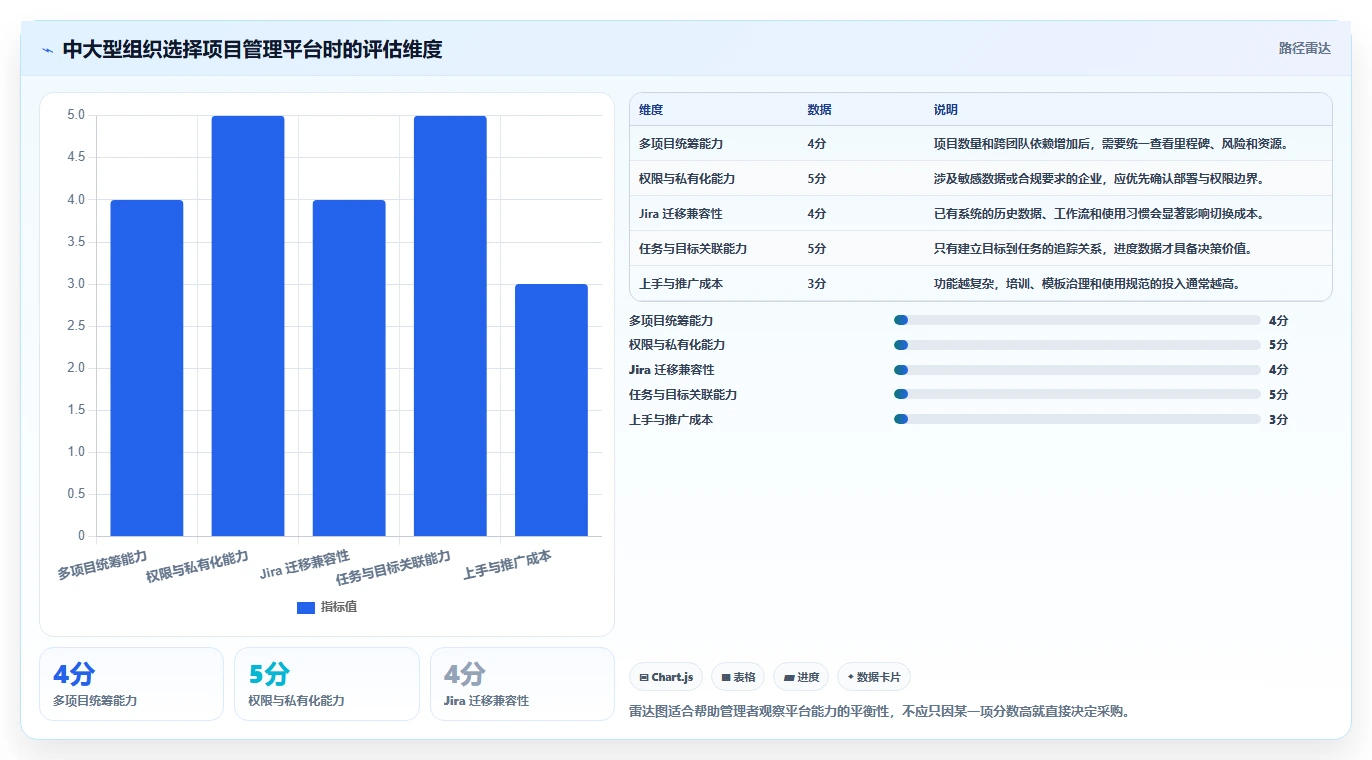Click the 进度 tag chip
This screenshot has width=1372, height=760.
tap(801, 677)
